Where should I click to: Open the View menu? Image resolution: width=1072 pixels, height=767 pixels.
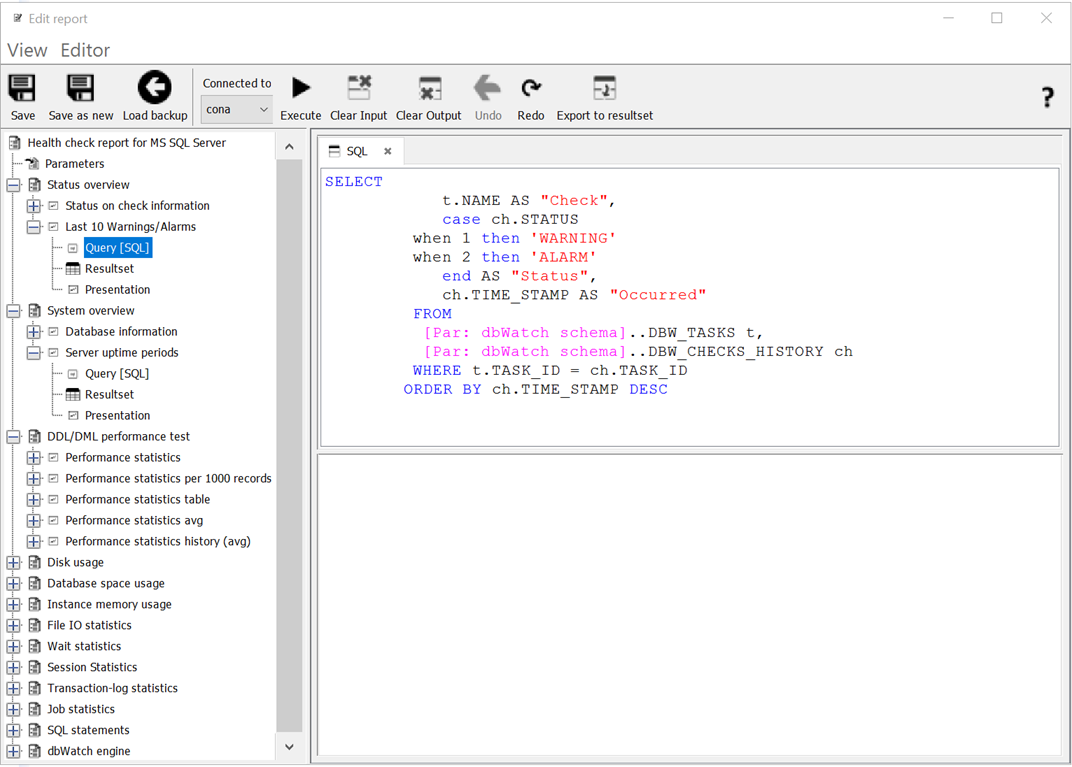pos(27,50)
